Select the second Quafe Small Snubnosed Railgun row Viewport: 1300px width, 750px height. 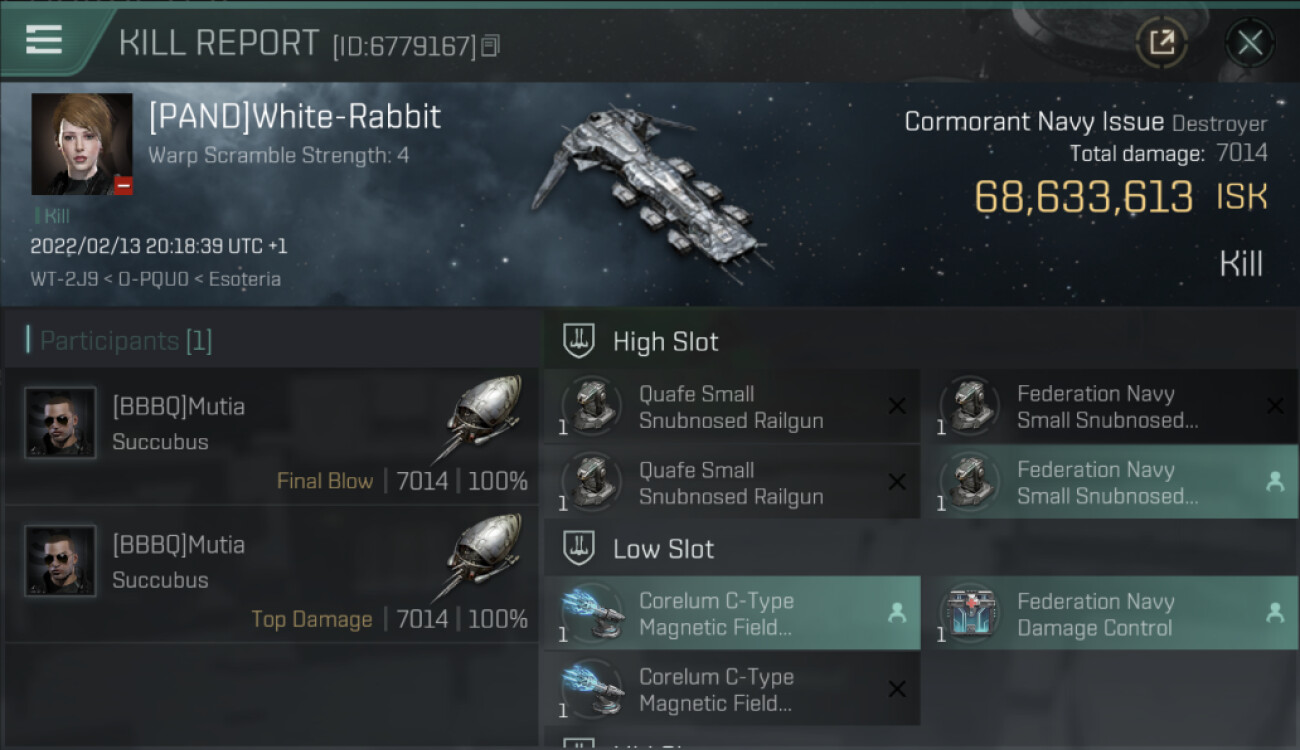732,482
